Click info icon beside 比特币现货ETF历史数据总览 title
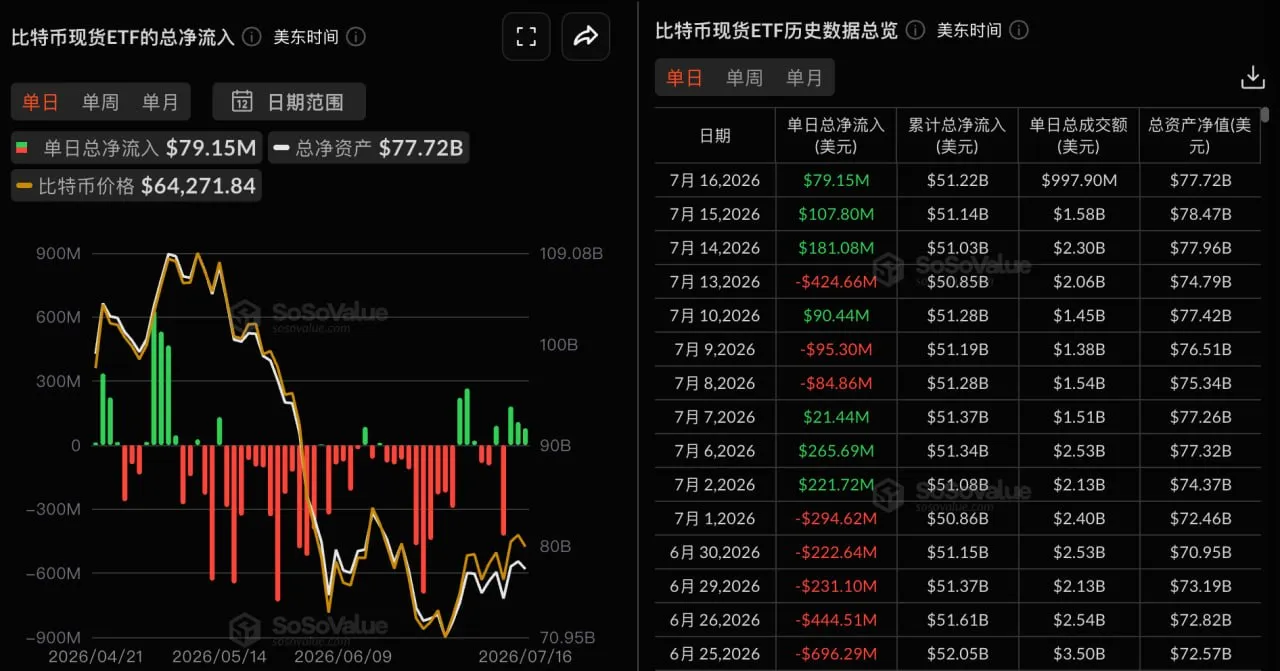This screenshot has height=671, width=1280. coord(915,30)
